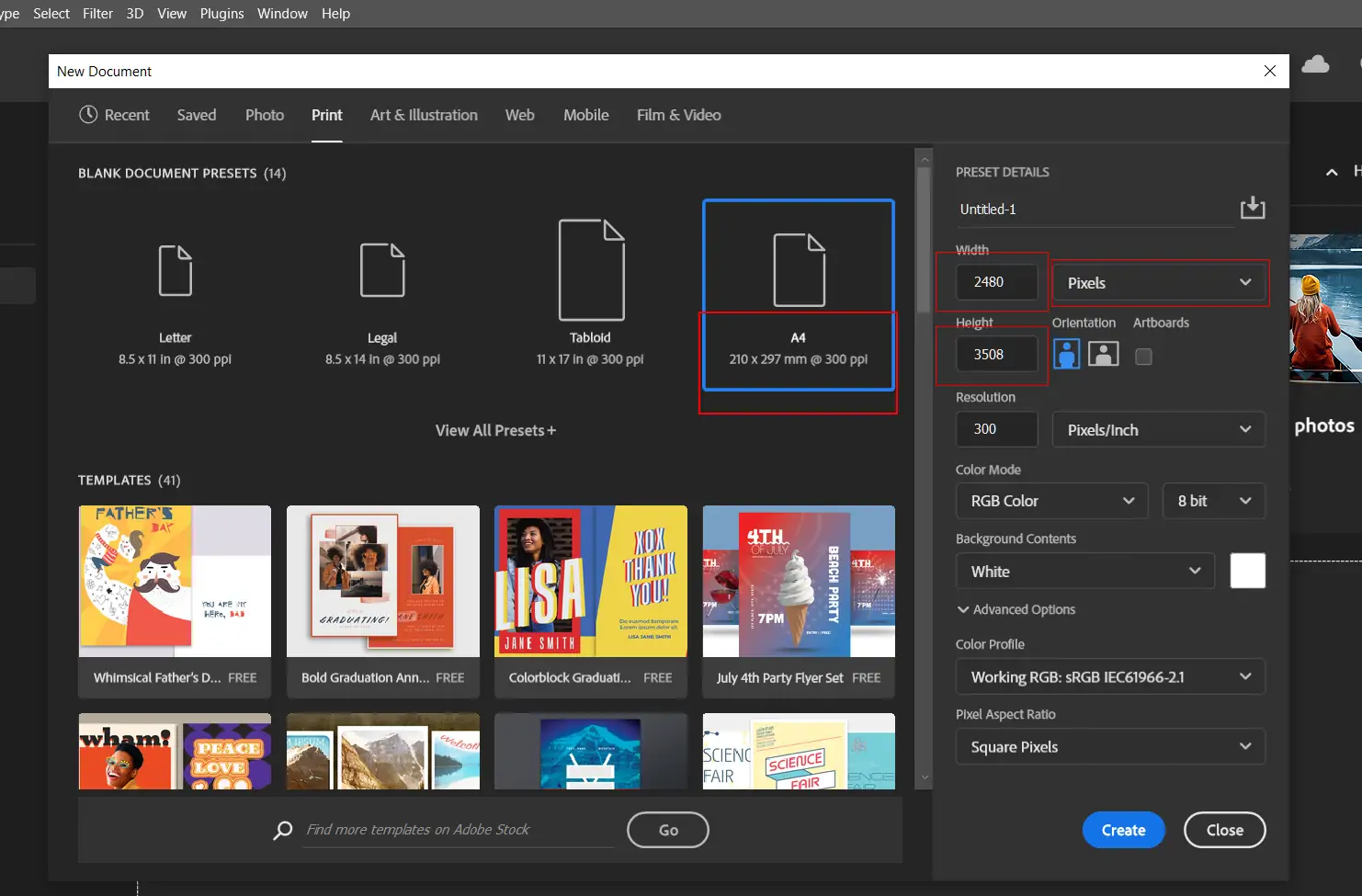
Task: Click the presets list vertical scrollbar
Action: point(924,239)
